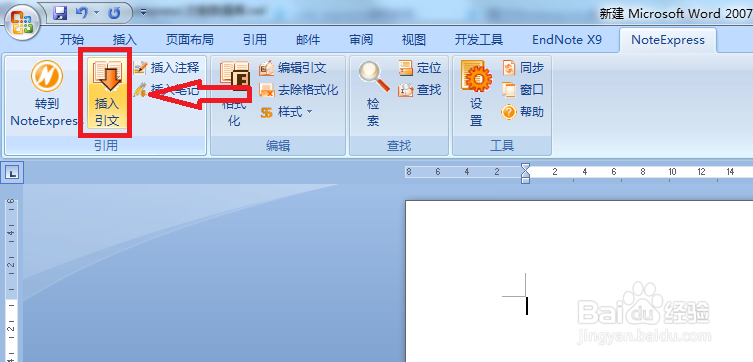Click 编辑引文 to edit citation

[x=293, y=68]
